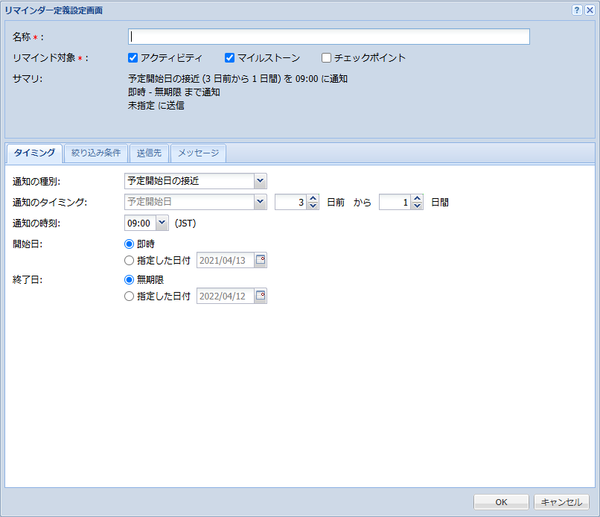Screen dimensions: 600x517
Task: Switch to the タイミング tab
Action: (x=34, y=153)
